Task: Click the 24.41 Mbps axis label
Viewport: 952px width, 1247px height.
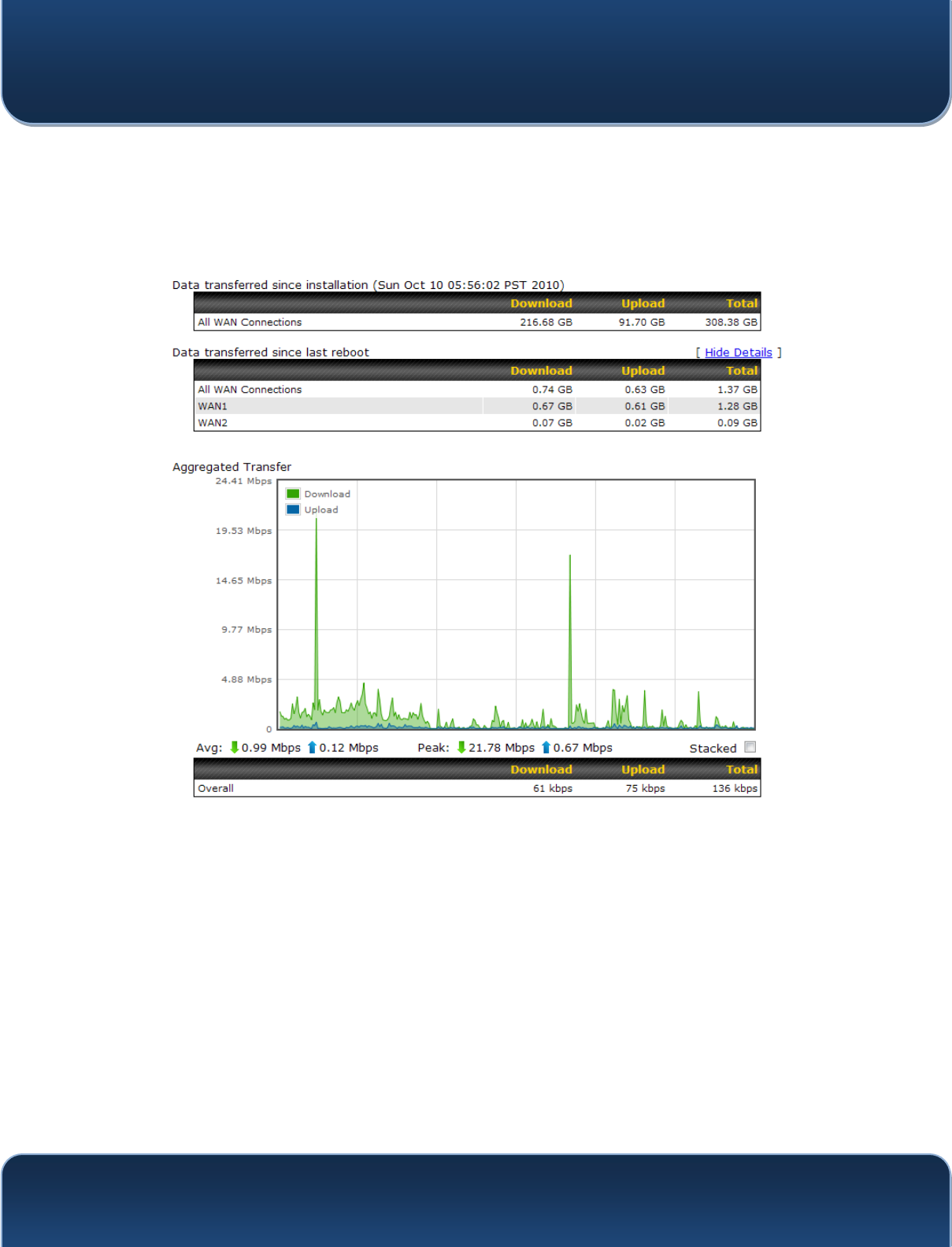Action: [x=243, y=481]
